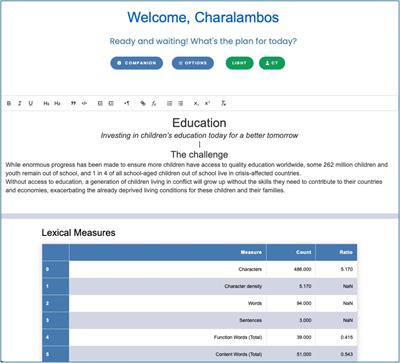Viewport: 400px width, 363px height.
Task: Open the Companion panel
Action: pos(137,63)
